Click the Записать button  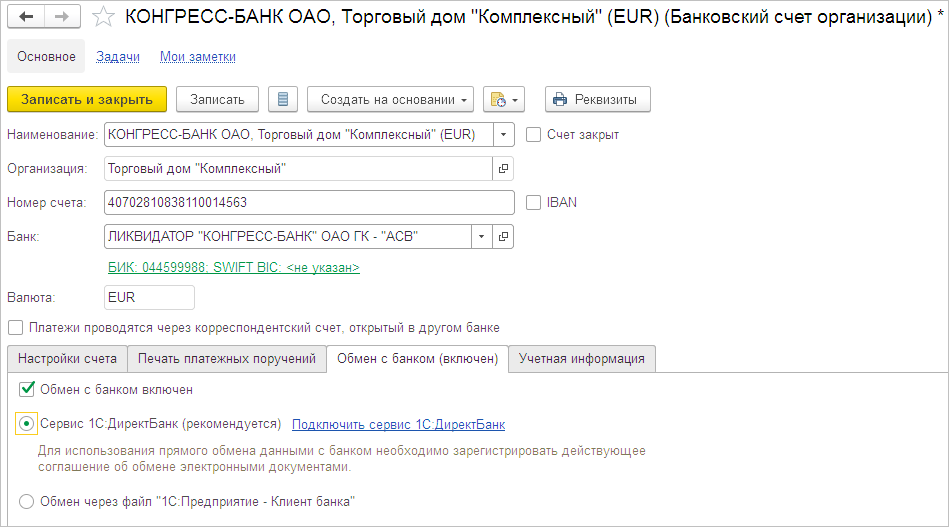tap(217, 99)
